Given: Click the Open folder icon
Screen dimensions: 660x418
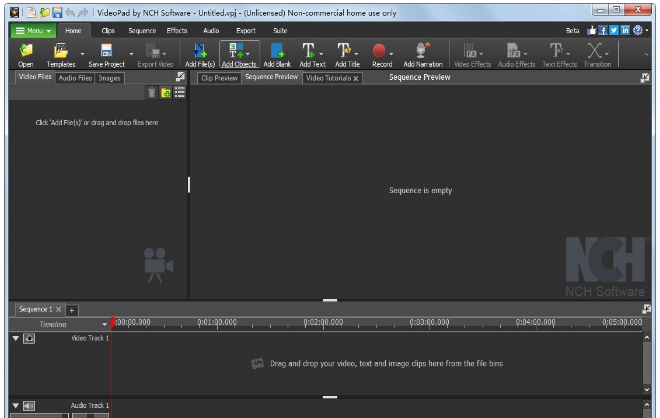Looking at the screenshot, I should 26,50.
